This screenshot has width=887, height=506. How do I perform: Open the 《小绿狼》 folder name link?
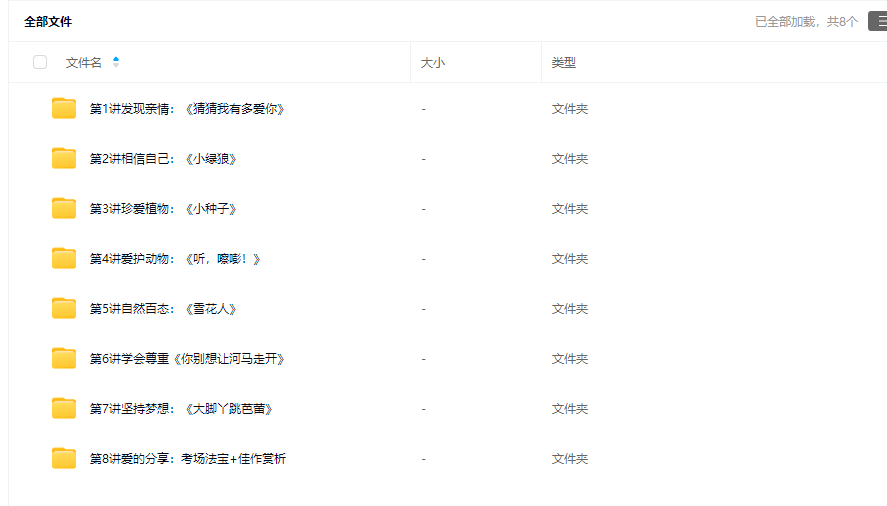pos(163,159)
